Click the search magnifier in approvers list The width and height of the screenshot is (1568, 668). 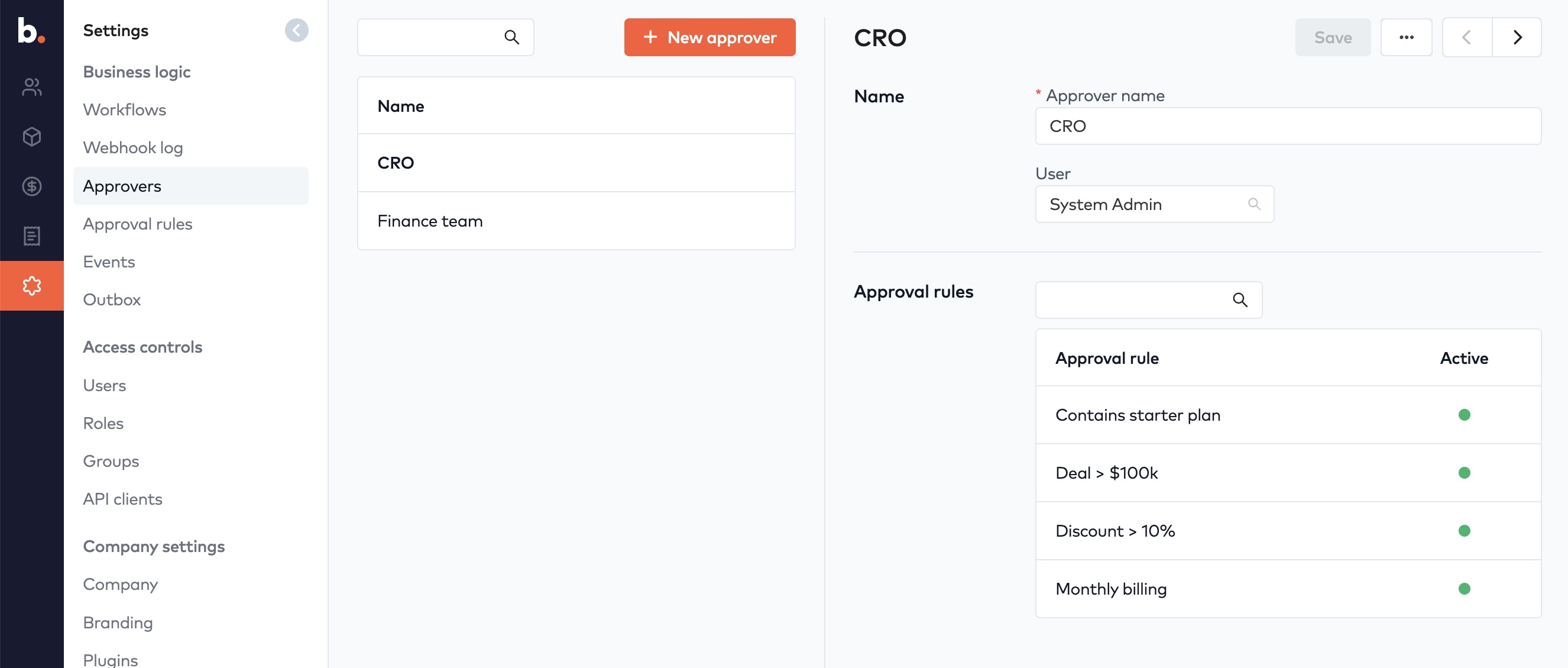point(512,37)
